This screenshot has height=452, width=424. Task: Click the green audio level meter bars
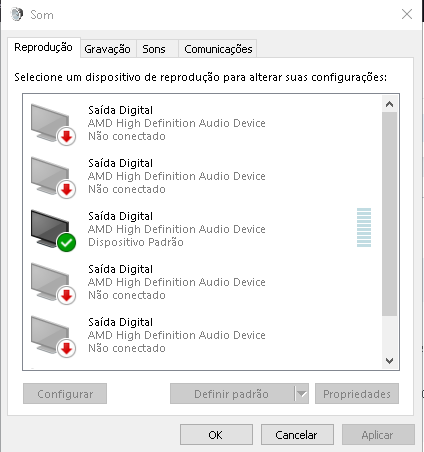point(364,228)
